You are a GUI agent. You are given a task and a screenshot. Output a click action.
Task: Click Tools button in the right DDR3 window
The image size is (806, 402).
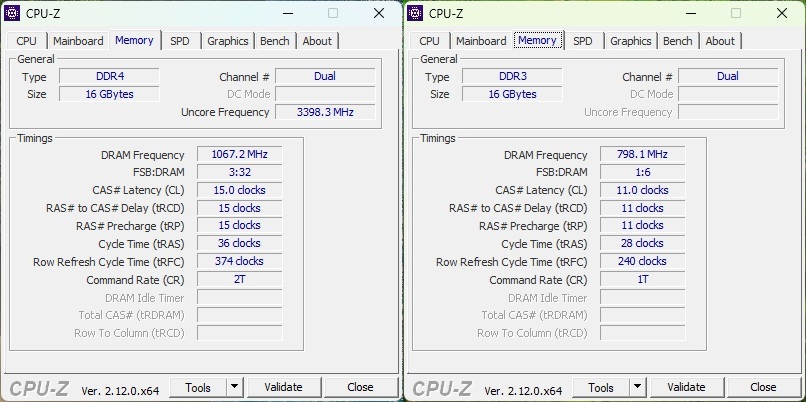(601, 387)
